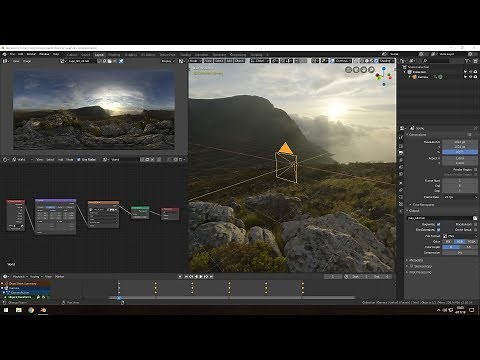Collapse the Dimensions panel

coord(417,135)
